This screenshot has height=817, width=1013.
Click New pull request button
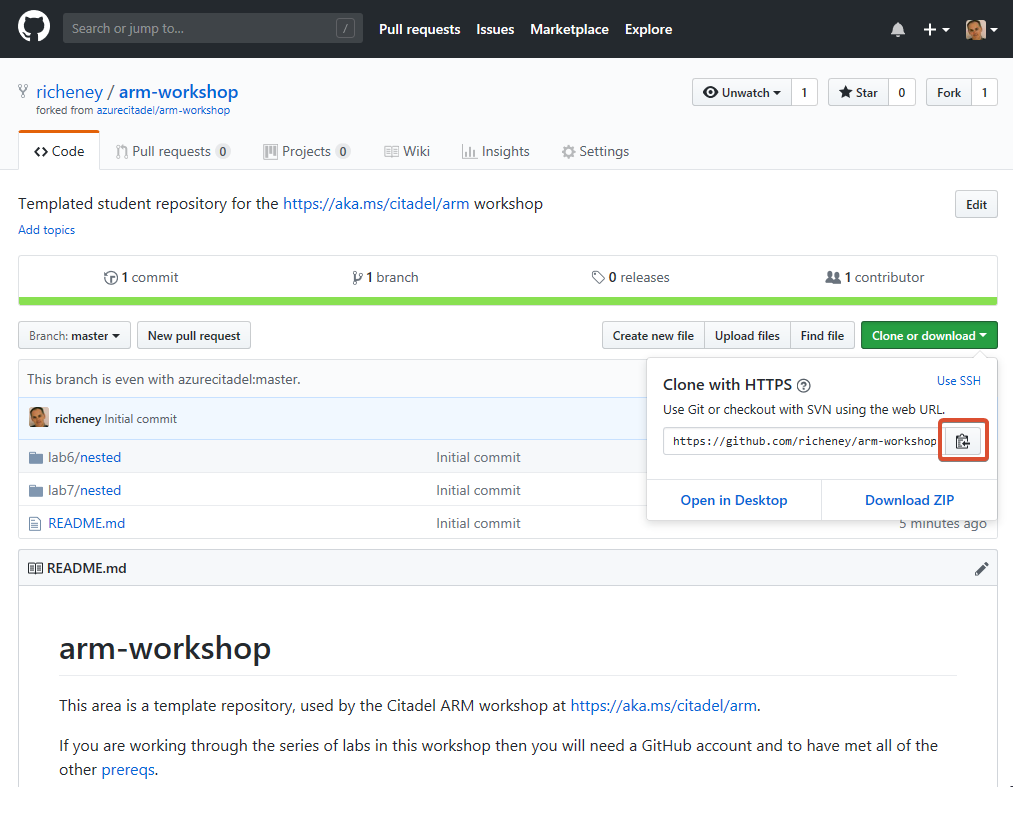pos(194,335)
